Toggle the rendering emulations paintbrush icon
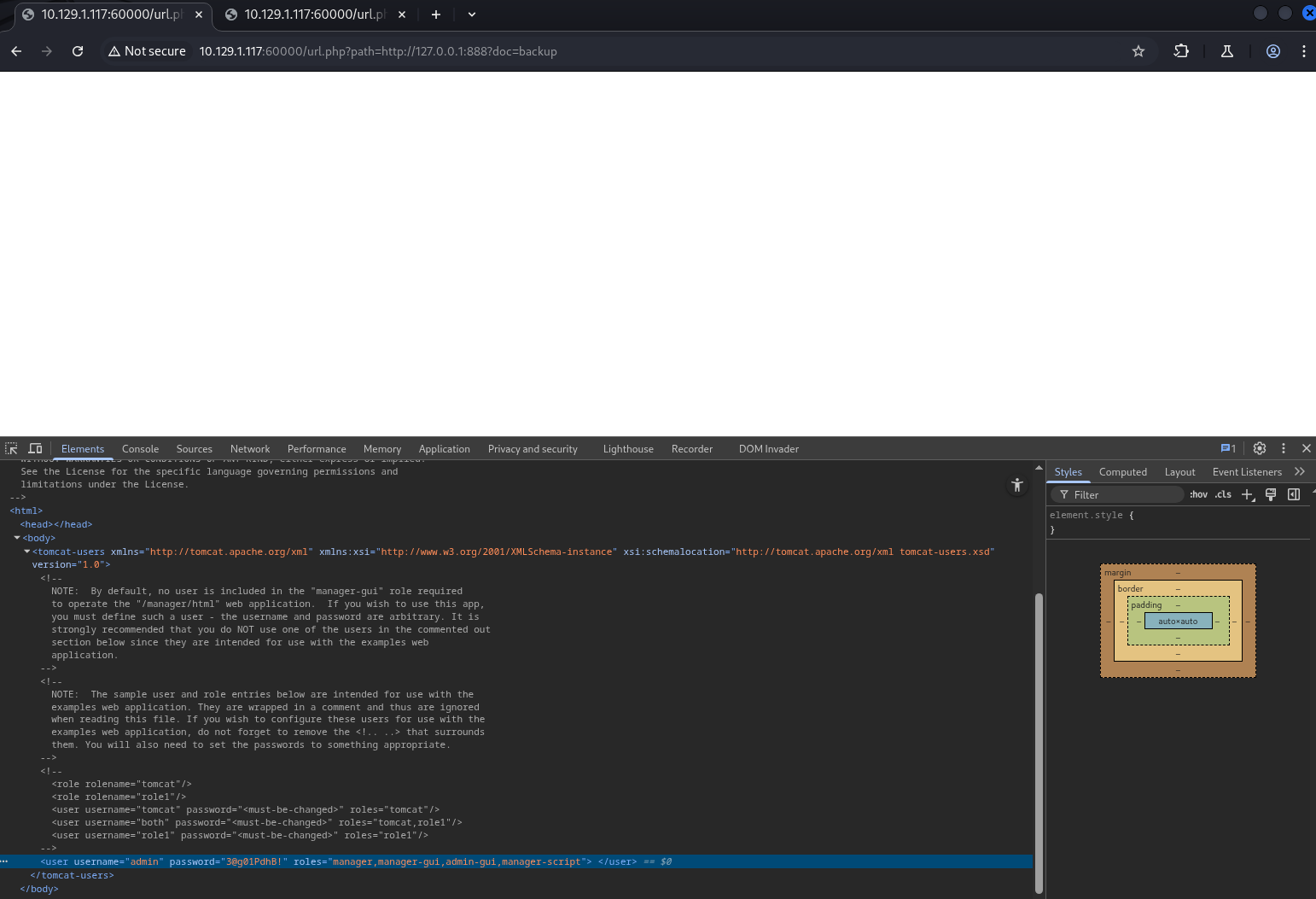 click(x=1271, y=494)
